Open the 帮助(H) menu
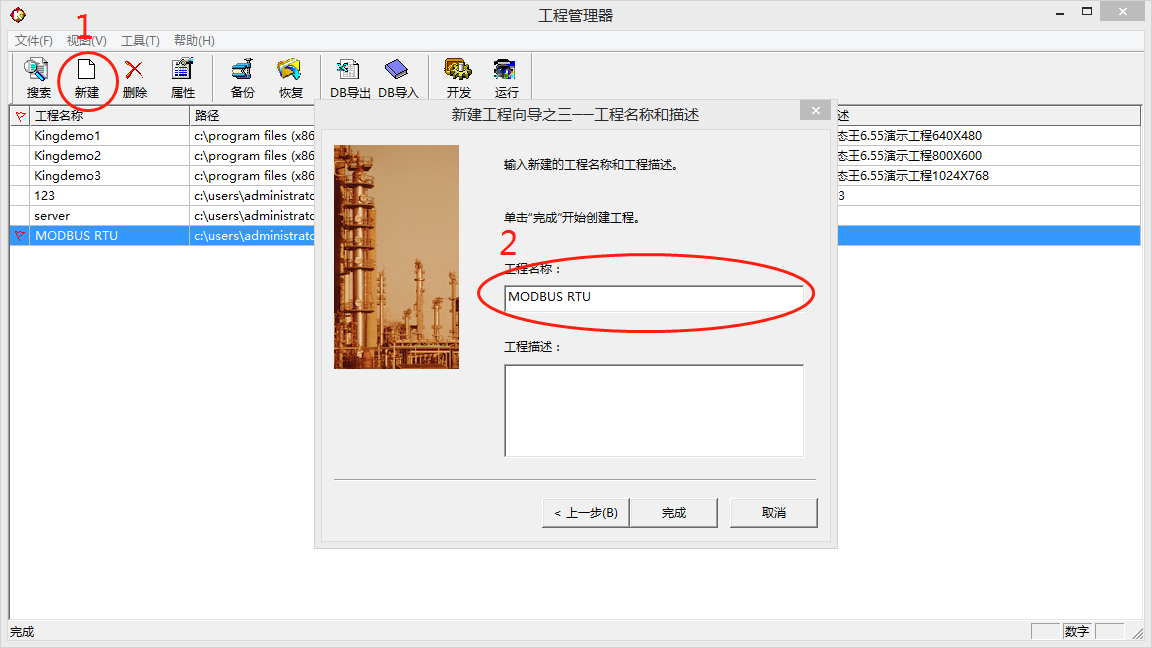The width and height of the screenshot is (1152, 648). (x=194, y=41)
